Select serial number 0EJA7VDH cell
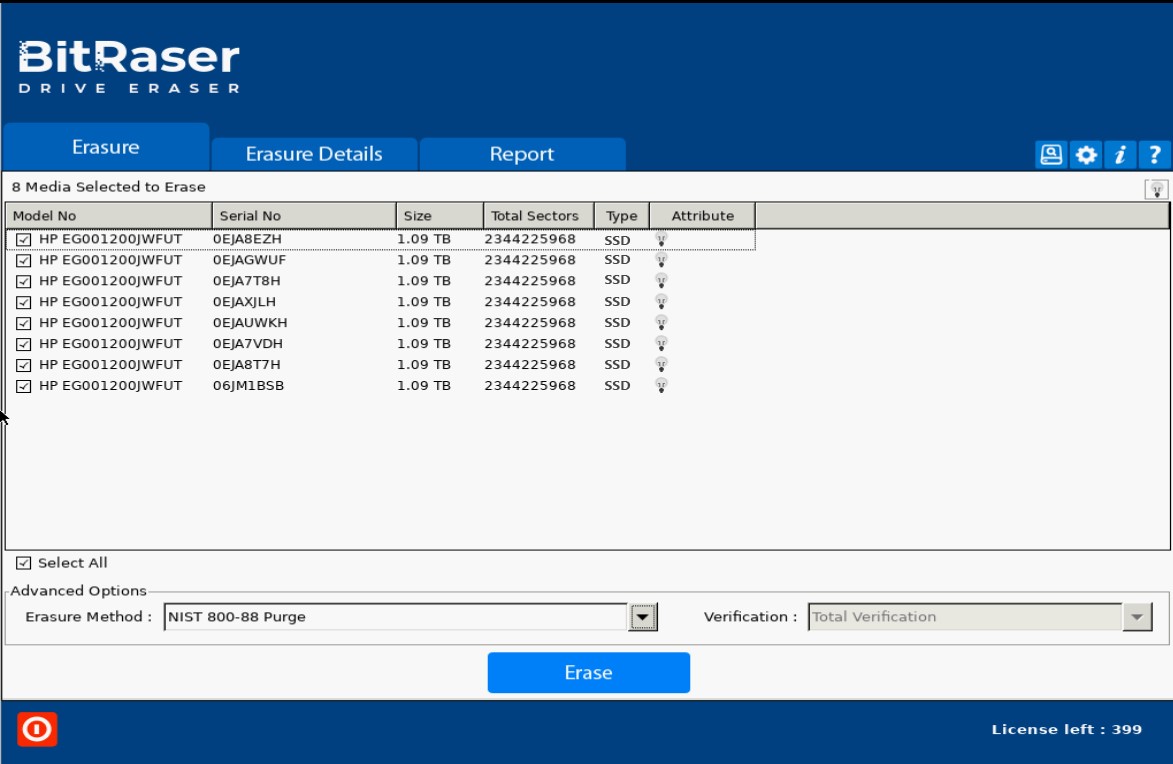Screen dimensions: 1173x764 [248, 344]
